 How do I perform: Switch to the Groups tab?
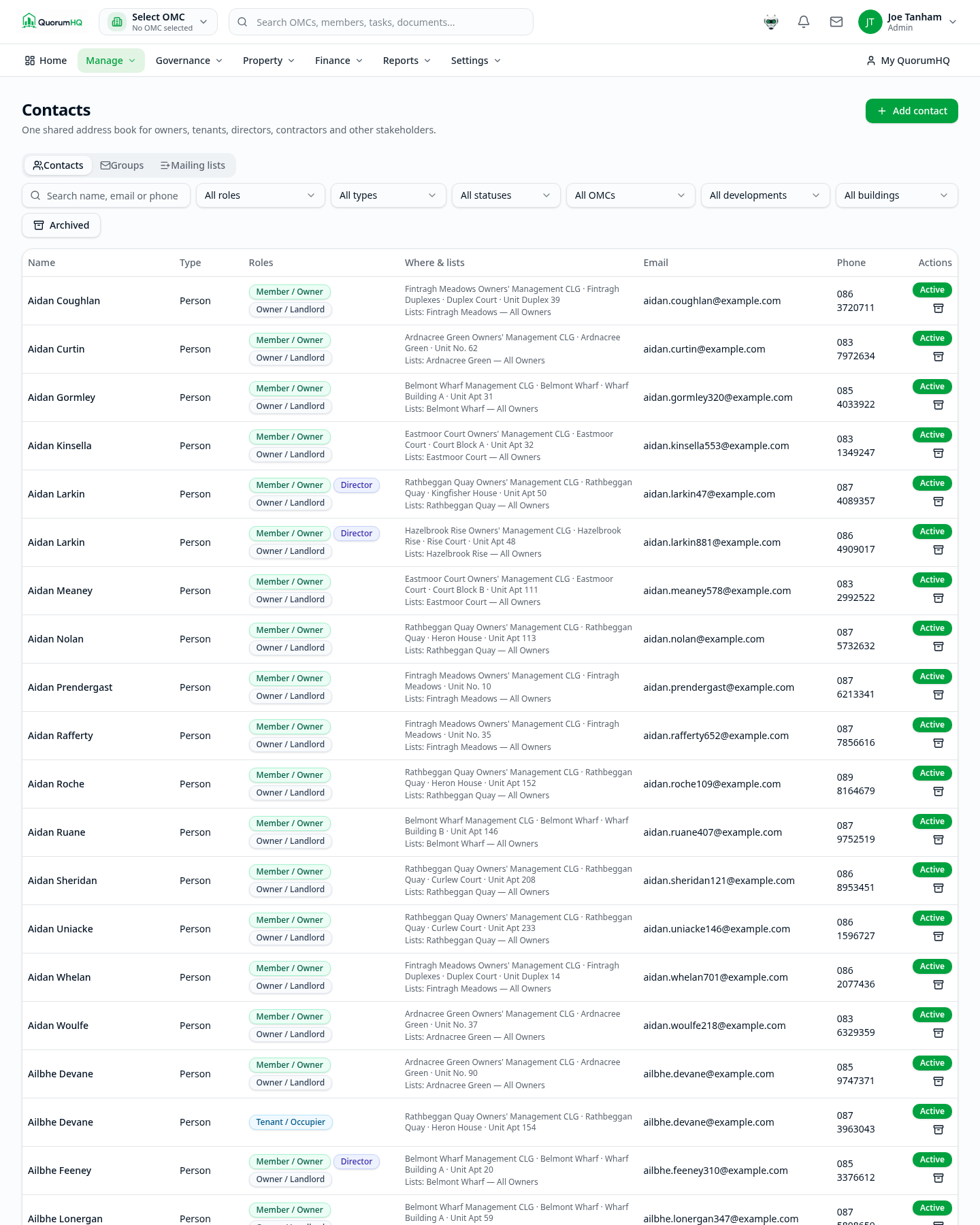click(x=122, y=165)
